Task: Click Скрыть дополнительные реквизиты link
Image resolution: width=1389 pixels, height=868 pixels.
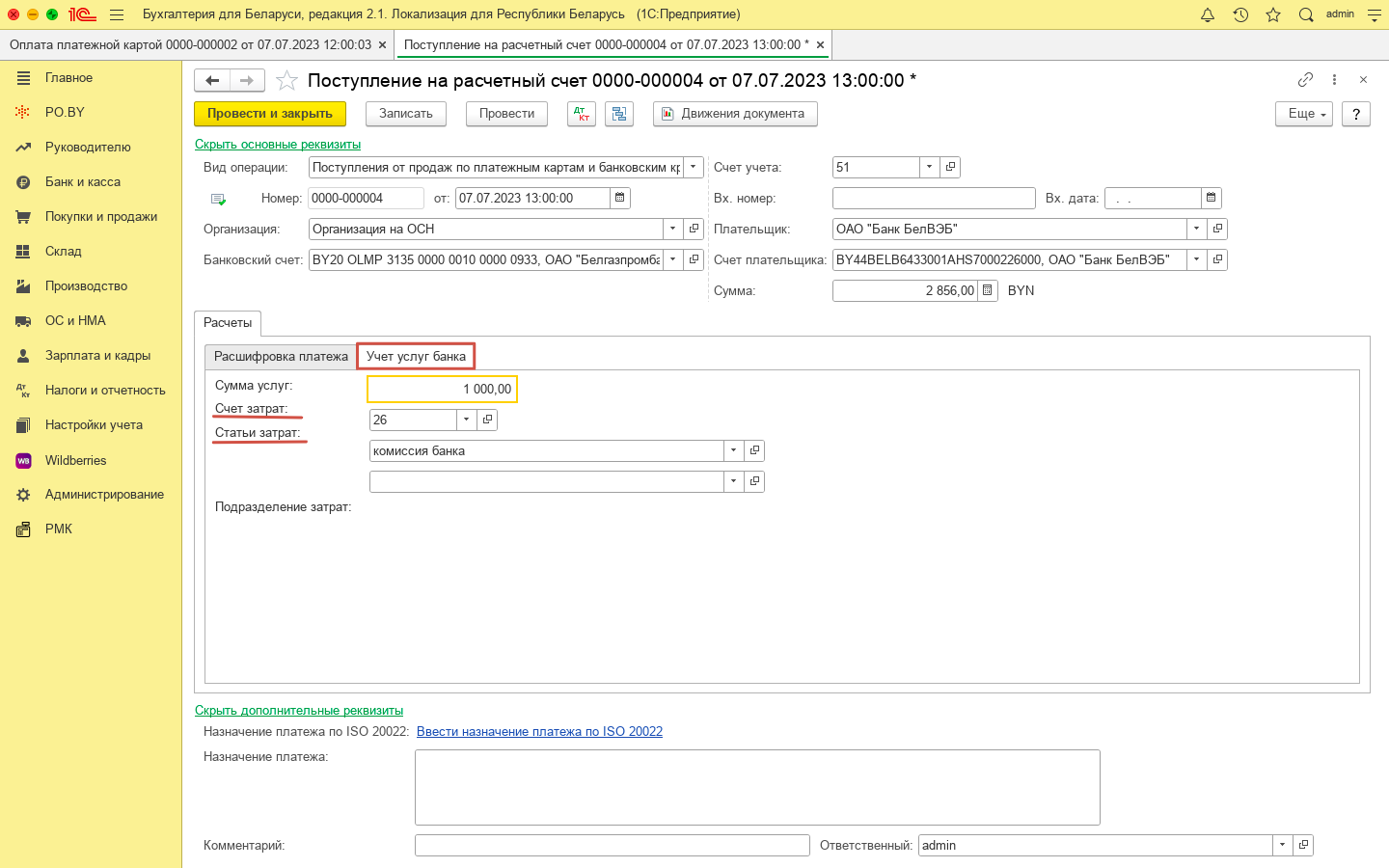Action: click(299, 710)
